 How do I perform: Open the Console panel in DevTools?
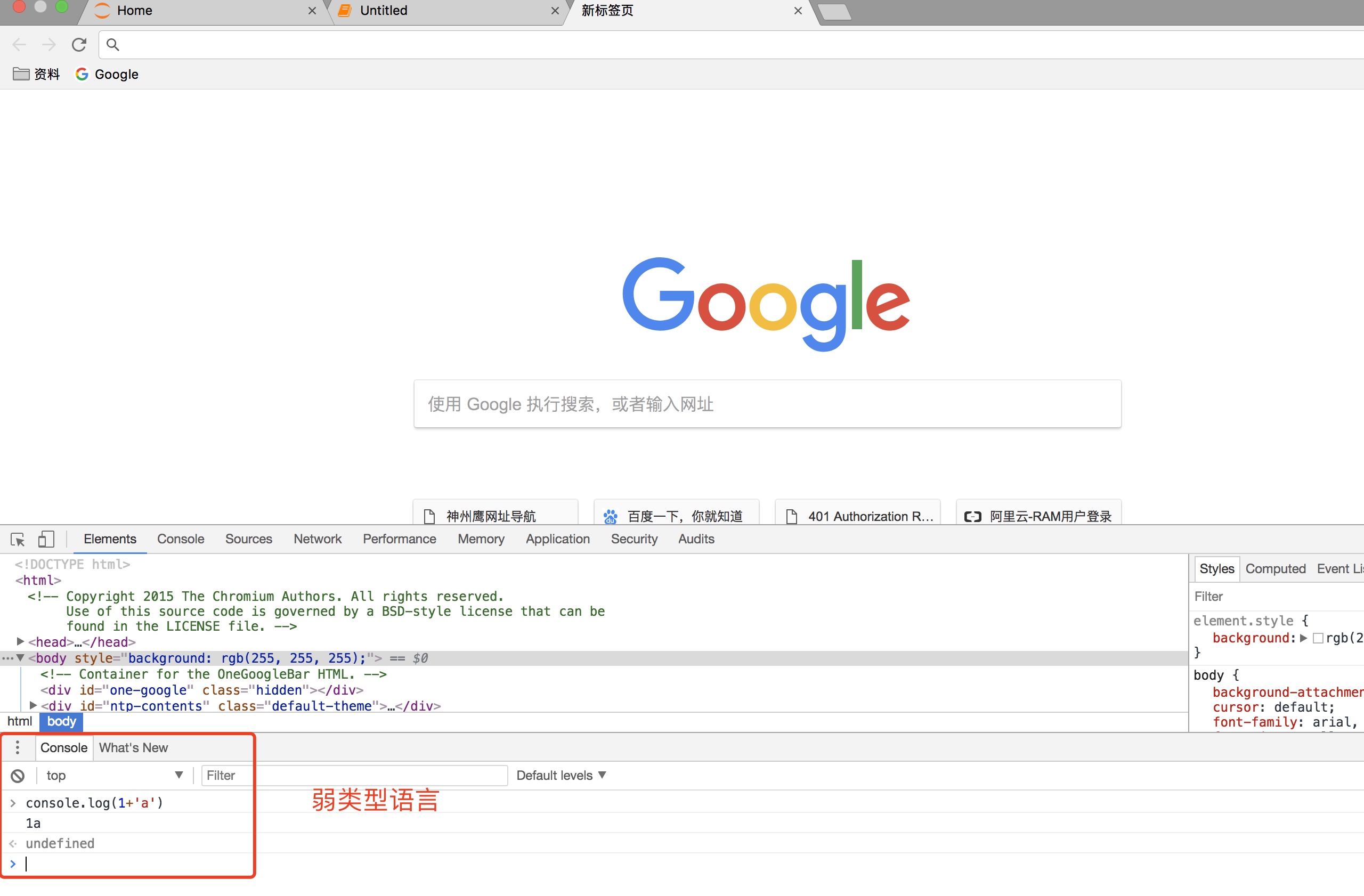(181, 539)
